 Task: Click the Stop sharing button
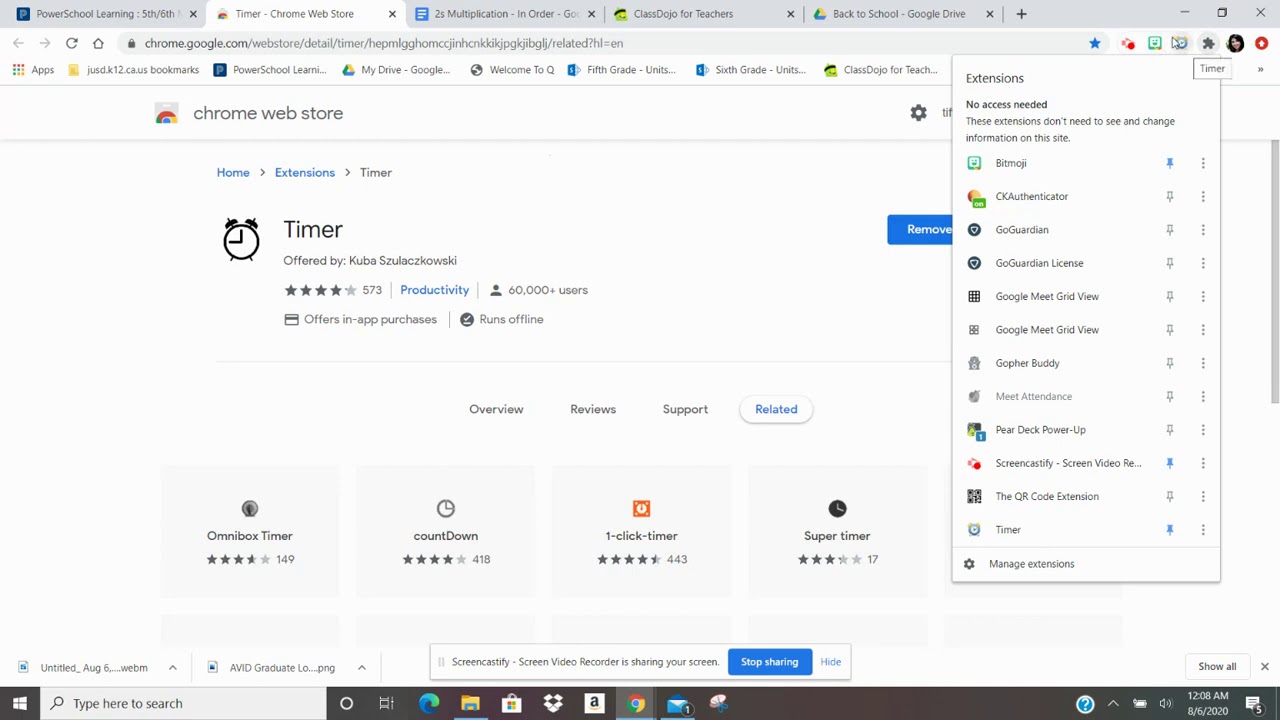point(769,662)
